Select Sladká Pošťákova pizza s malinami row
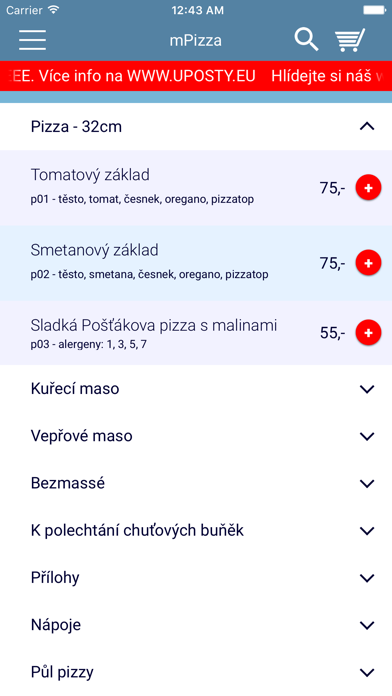 point(196,333)
